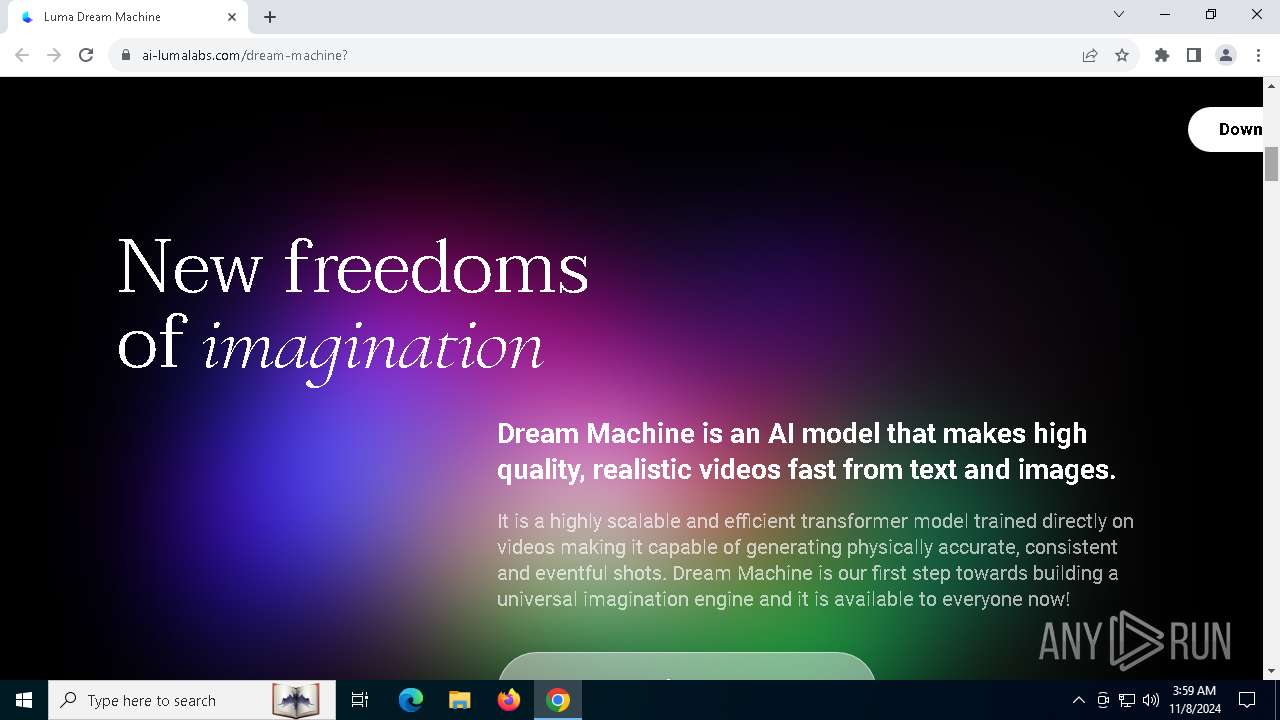1280x720 pixels.
Task: Click the 'New freedoms' heading text
Action: [353, 266]
